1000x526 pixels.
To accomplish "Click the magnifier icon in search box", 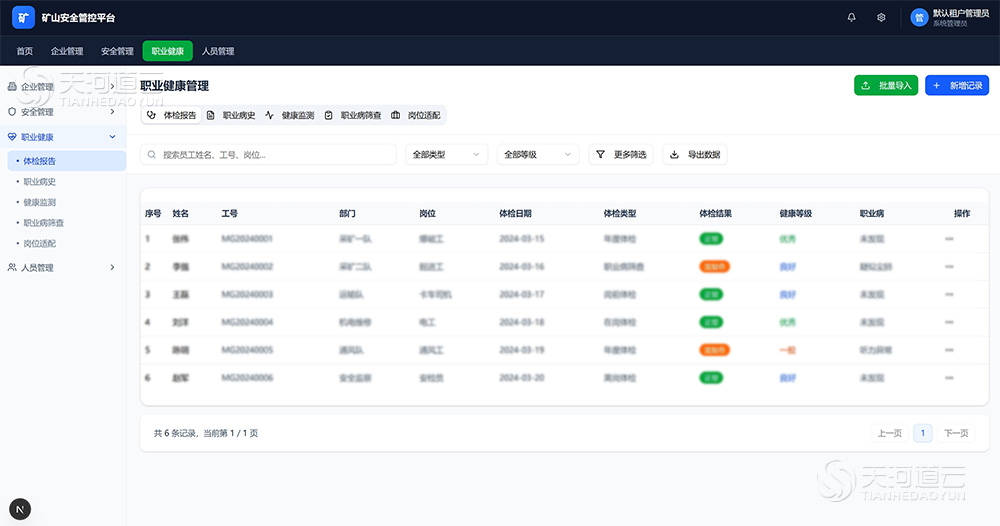I will pyautogui.click(x=152, y=154).
